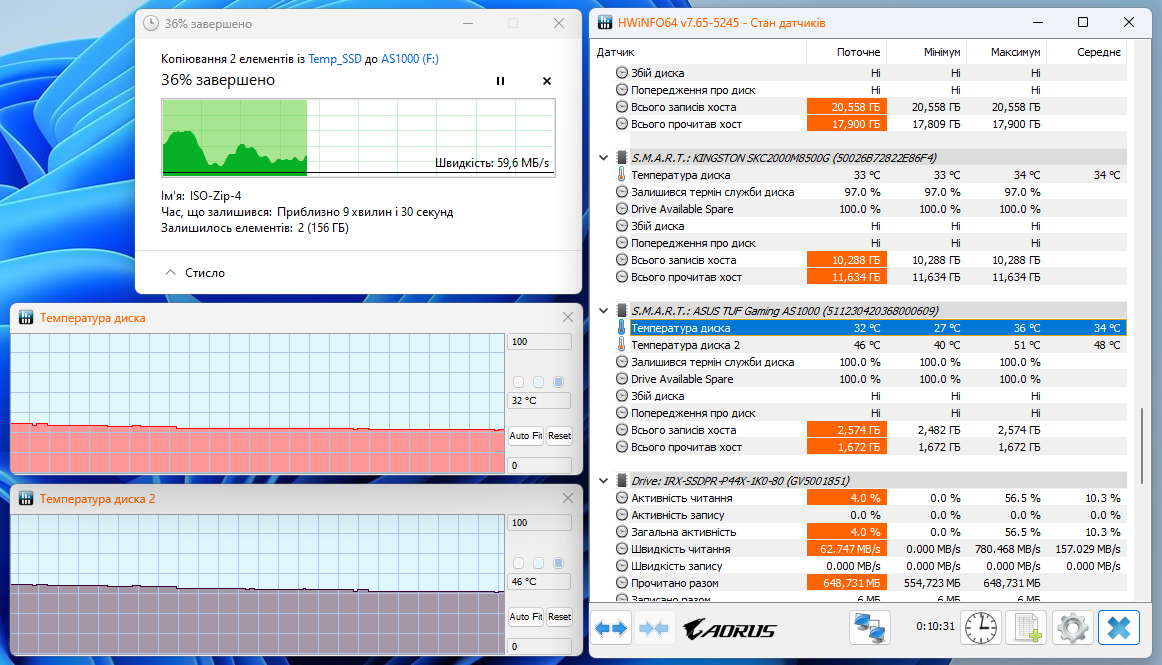
Task: Toggle first checkbox in Температура диска graph
Action: (519, 382)
